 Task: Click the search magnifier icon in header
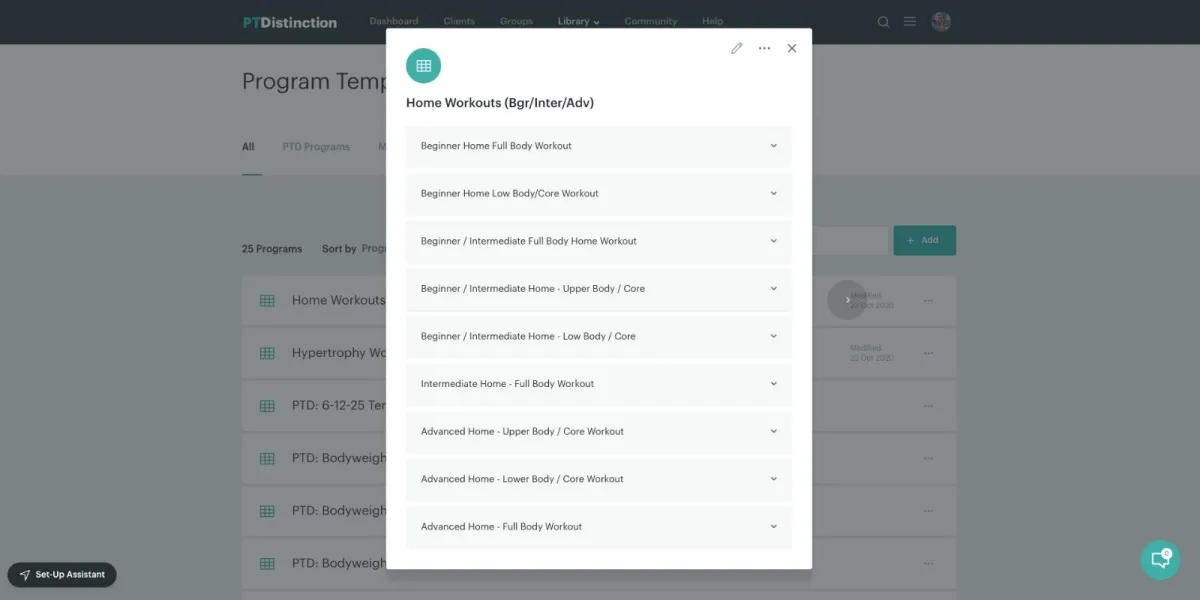point(883,22)
